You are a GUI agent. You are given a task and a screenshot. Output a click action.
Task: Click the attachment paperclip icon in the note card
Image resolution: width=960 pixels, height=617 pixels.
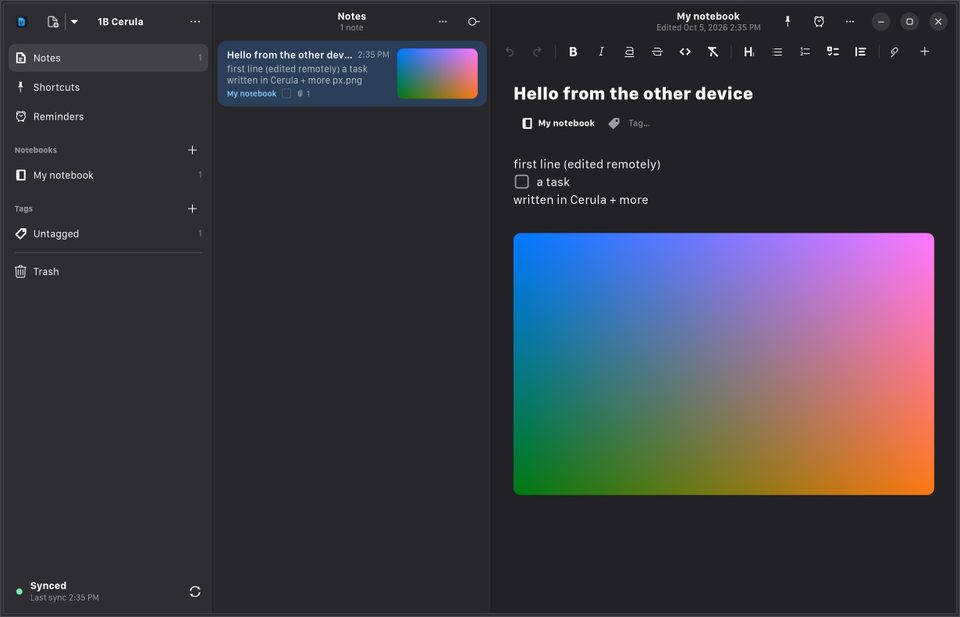pyautogui.click(x=300, y=94)
